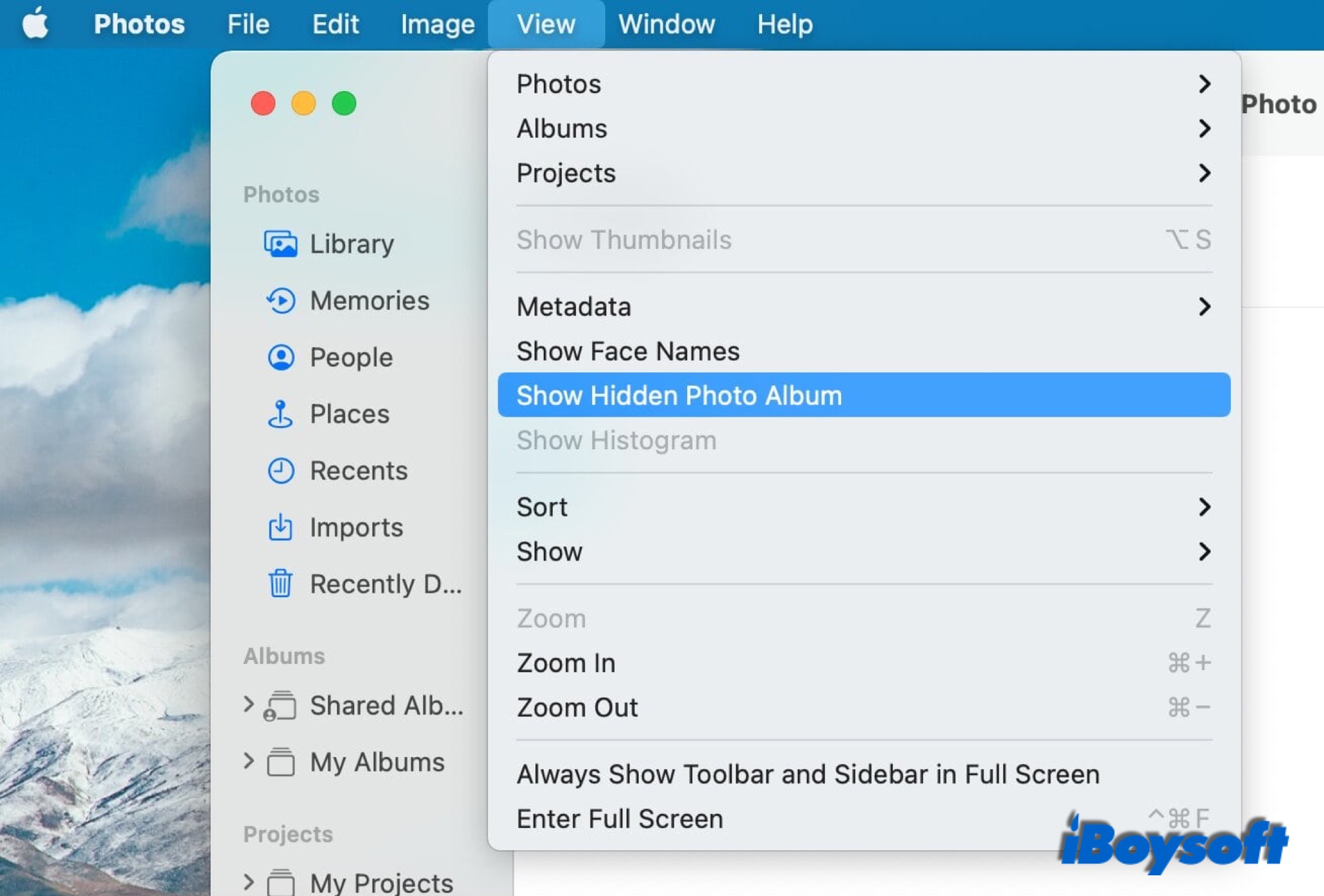The width and height of the screenshot is (1324, 896).
Task: Expand the My Albums disclosure arrow
Action: tap(248, 761)
